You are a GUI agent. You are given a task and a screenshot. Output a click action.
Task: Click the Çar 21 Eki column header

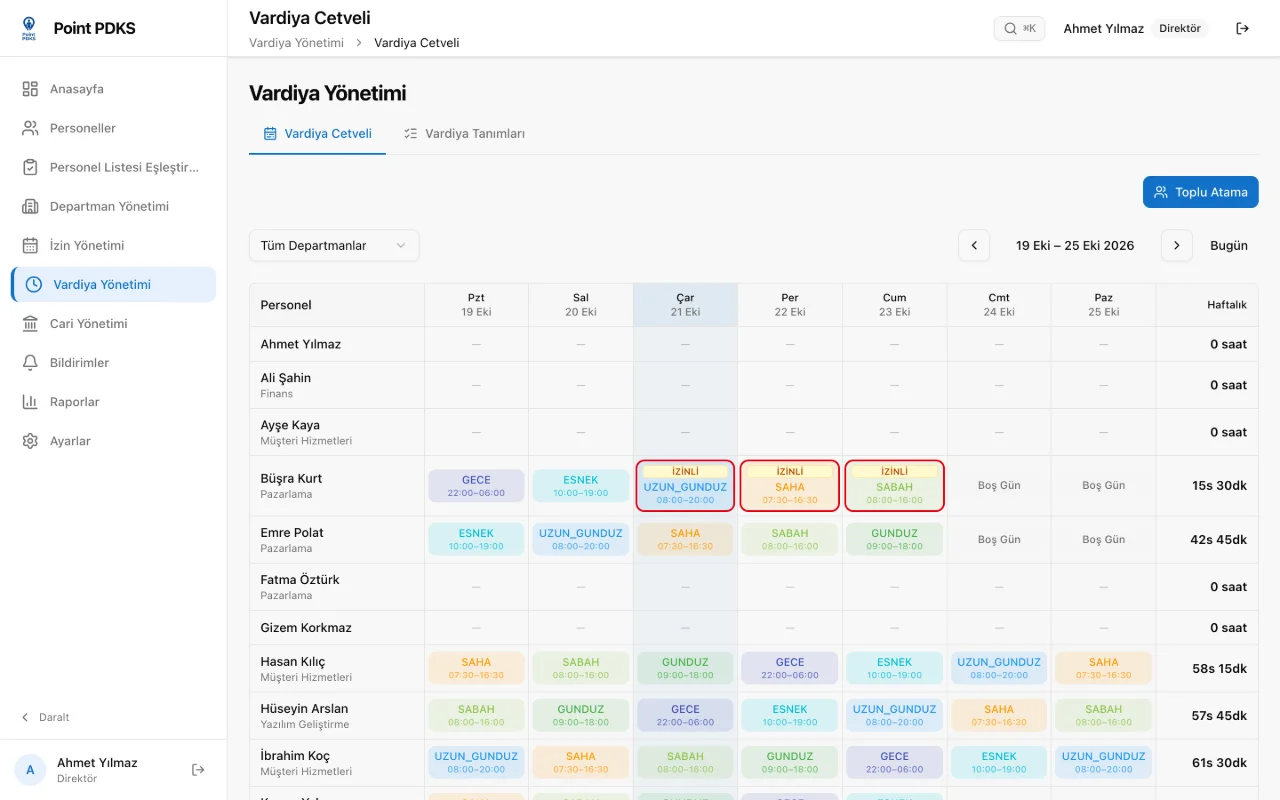point(685,305)
